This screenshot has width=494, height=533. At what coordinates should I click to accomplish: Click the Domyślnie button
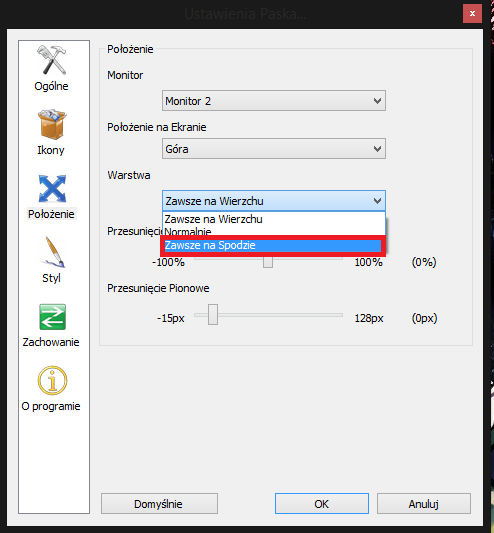(159, 503)
